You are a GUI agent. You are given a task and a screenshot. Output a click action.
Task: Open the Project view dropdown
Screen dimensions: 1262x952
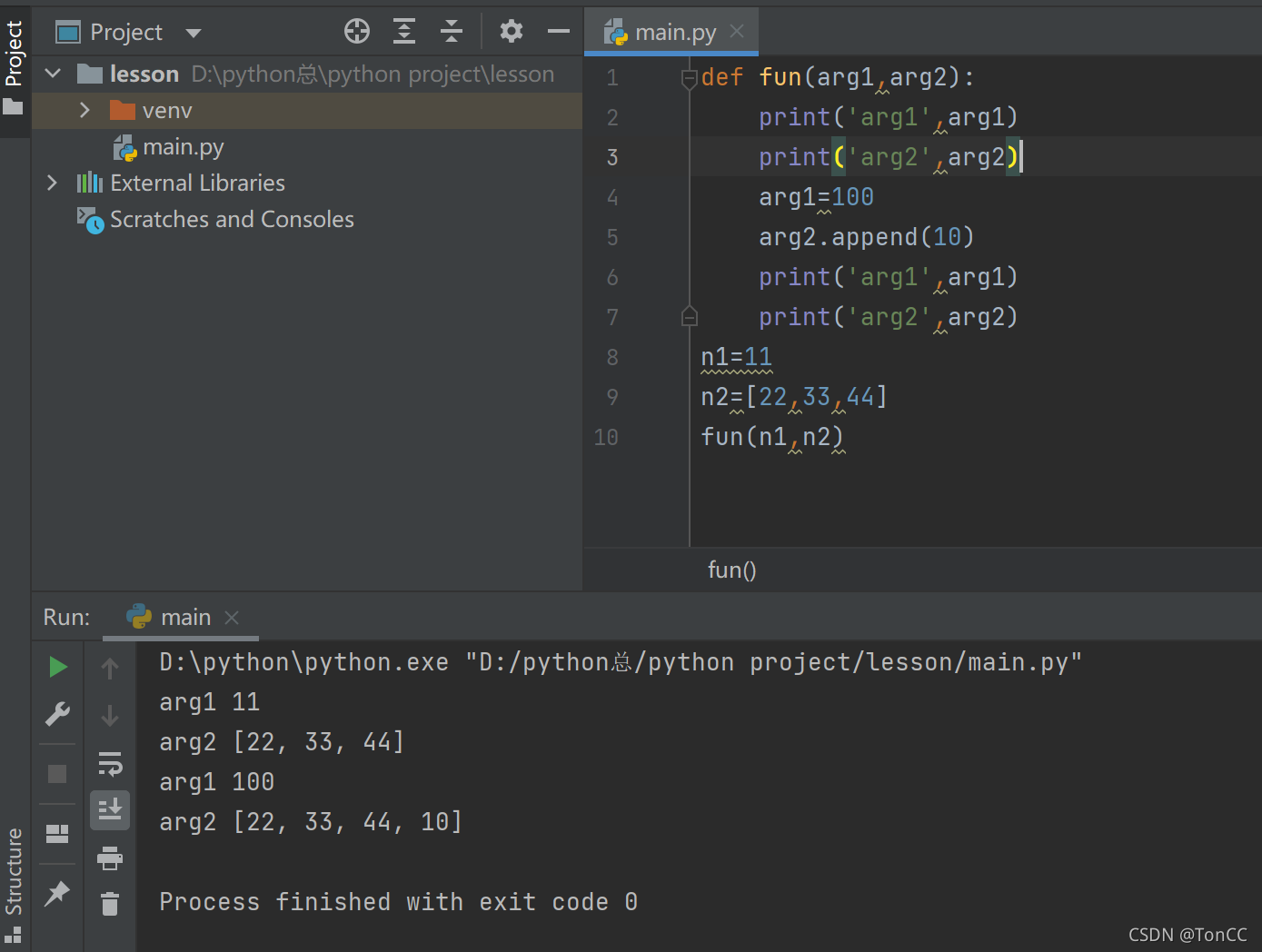(x=193, y=34)
